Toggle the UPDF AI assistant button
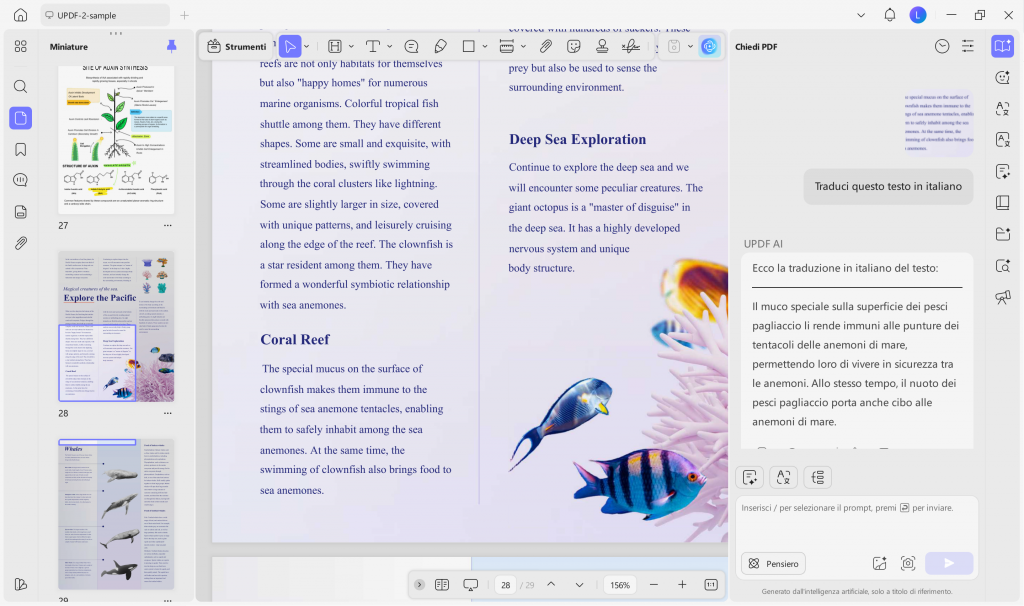 [x=709, y=46]
